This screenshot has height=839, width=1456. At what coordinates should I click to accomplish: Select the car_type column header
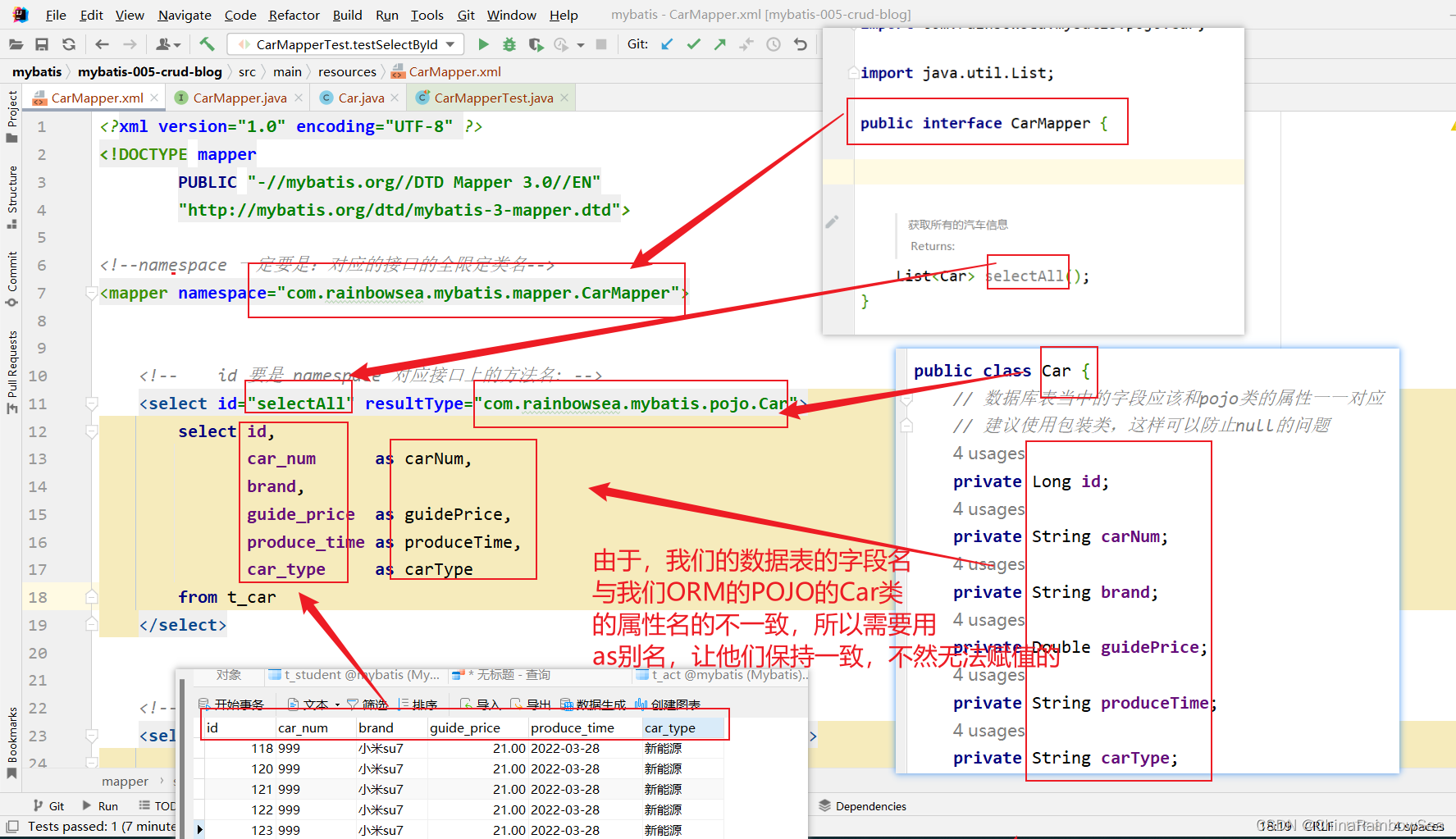click(669, 727)
